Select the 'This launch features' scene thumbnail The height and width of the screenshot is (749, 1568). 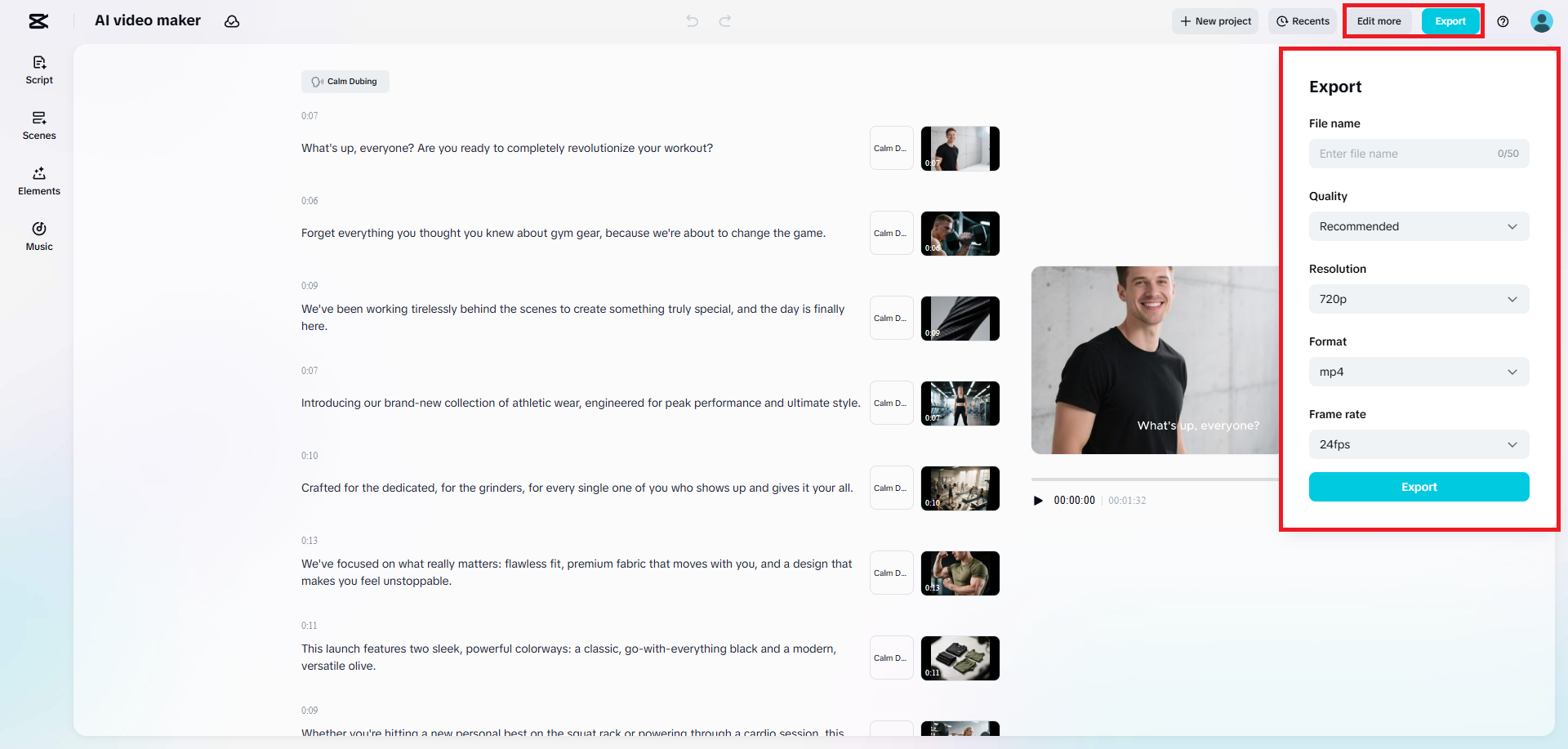tap(960, 658)
